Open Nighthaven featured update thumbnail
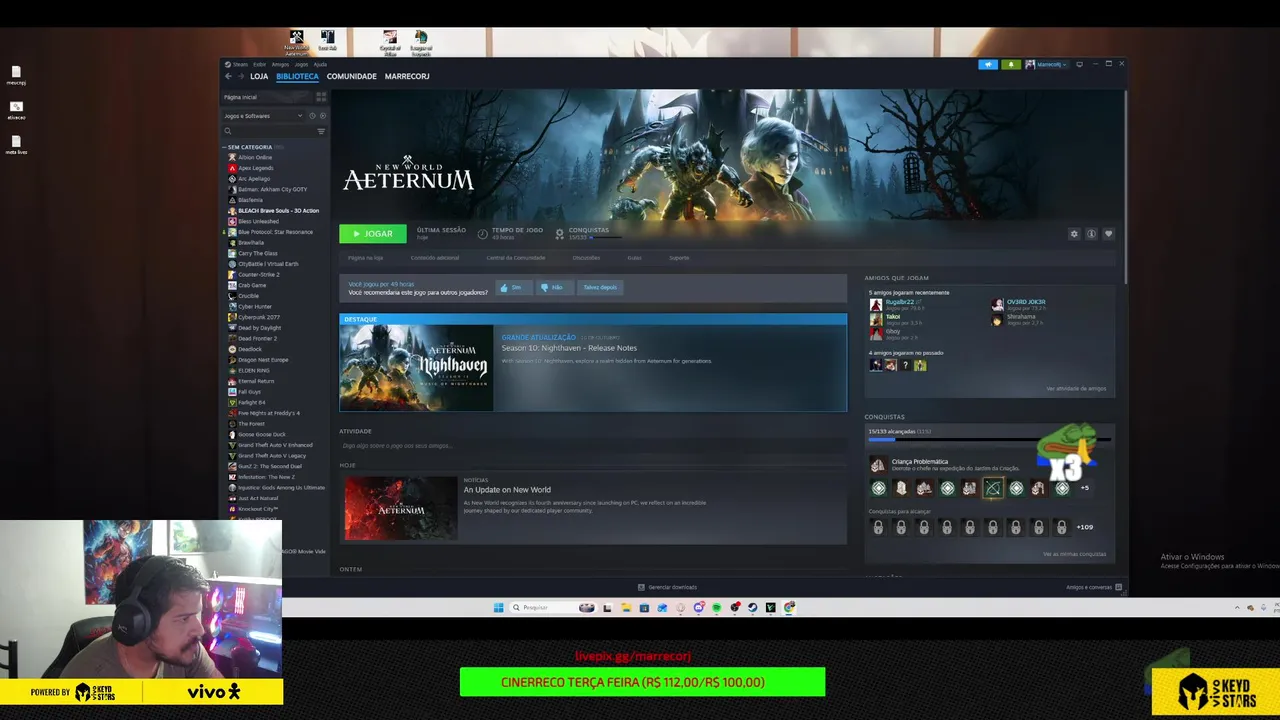Image resolution: width=1280 pixels, height=720 pixels. 416,367
